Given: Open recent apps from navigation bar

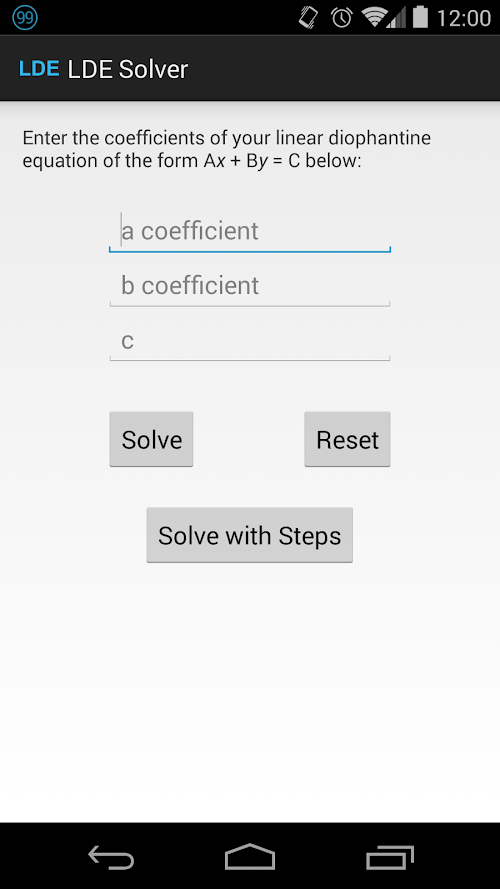Looking at the screenshot, I should 389,857.
